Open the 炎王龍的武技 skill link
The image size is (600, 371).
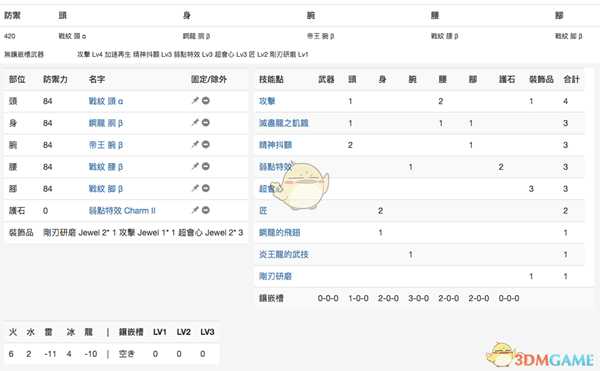284,254
